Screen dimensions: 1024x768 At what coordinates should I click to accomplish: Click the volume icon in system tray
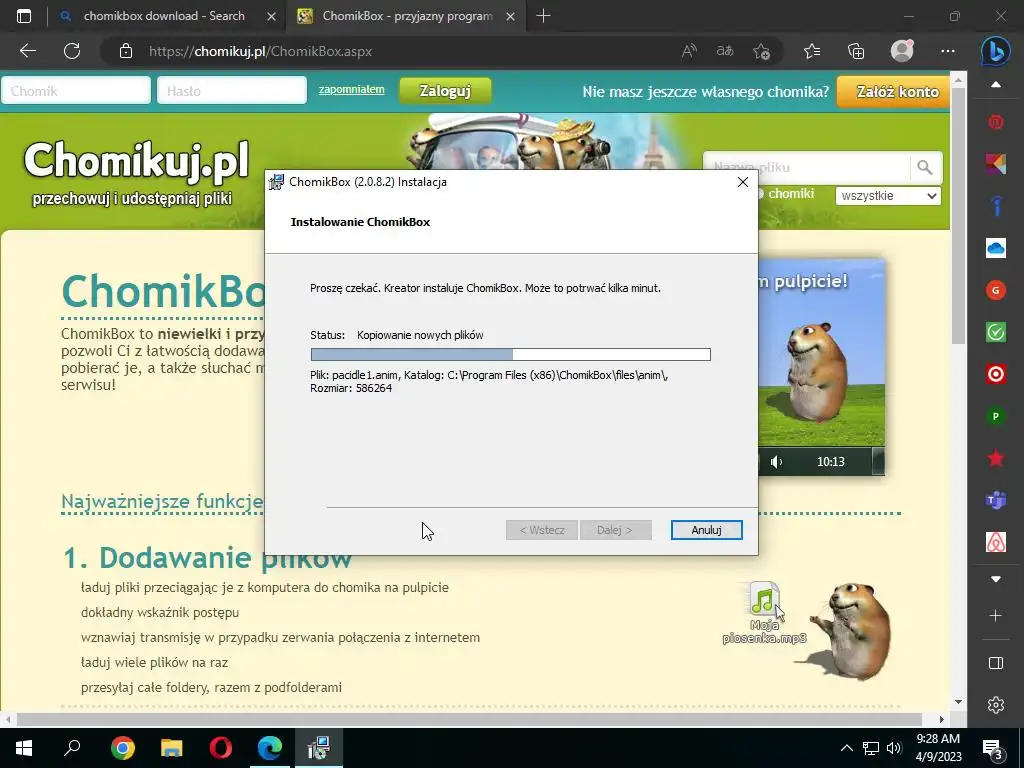point(893,748)
